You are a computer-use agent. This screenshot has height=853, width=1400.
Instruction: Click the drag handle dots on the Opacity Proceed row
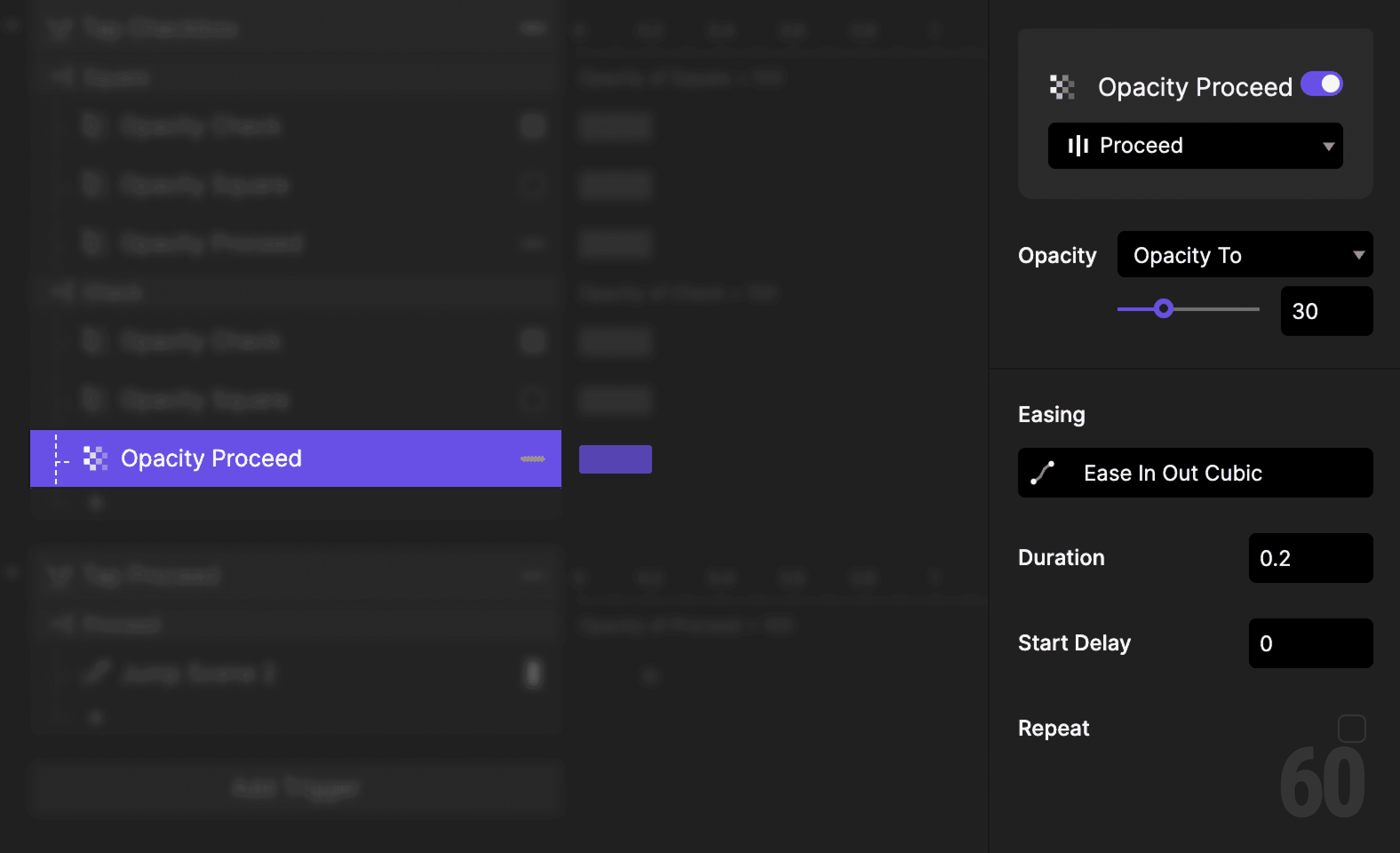pos(533,458)
